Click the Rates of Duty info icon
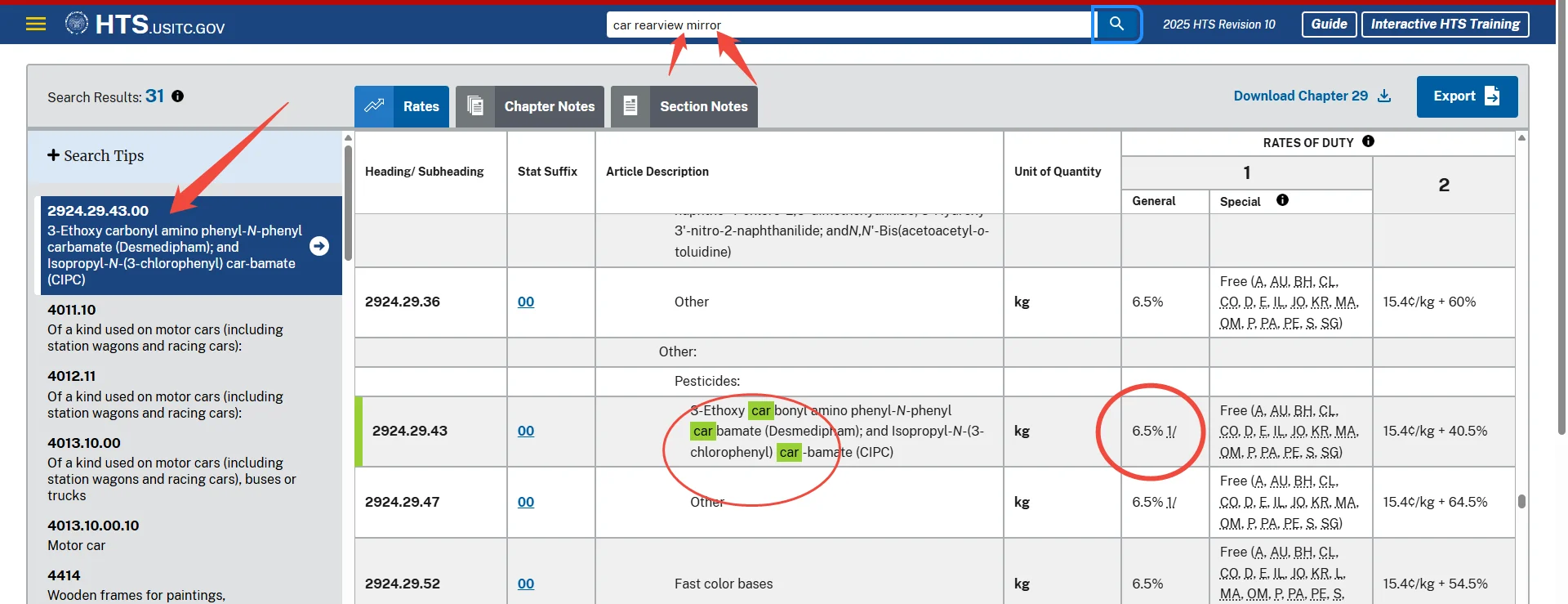This screenshot has height=604, width=1568. [1369, 141]
